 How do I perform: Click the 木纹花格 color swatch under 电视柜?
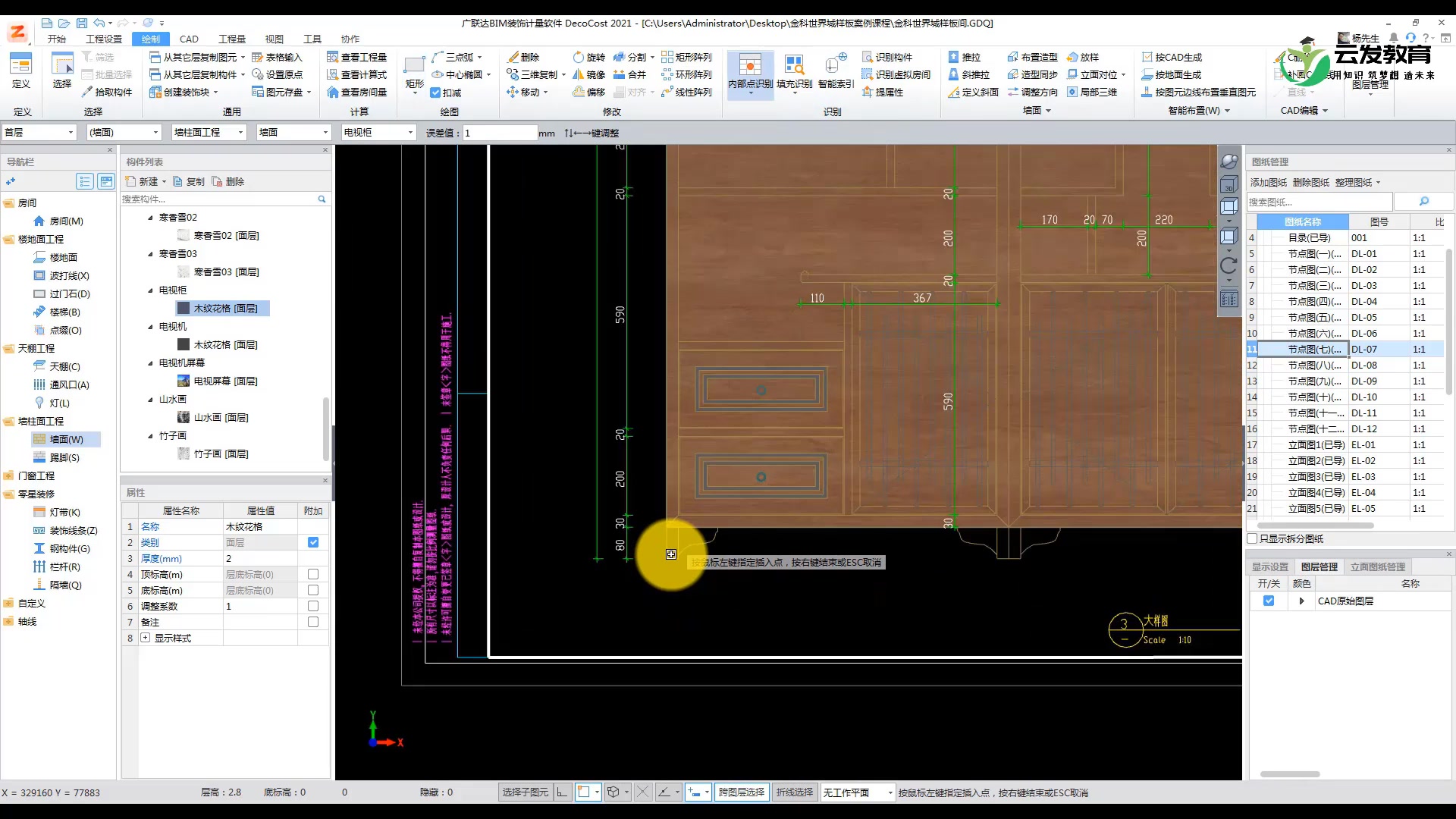click(x=183, y=309)
